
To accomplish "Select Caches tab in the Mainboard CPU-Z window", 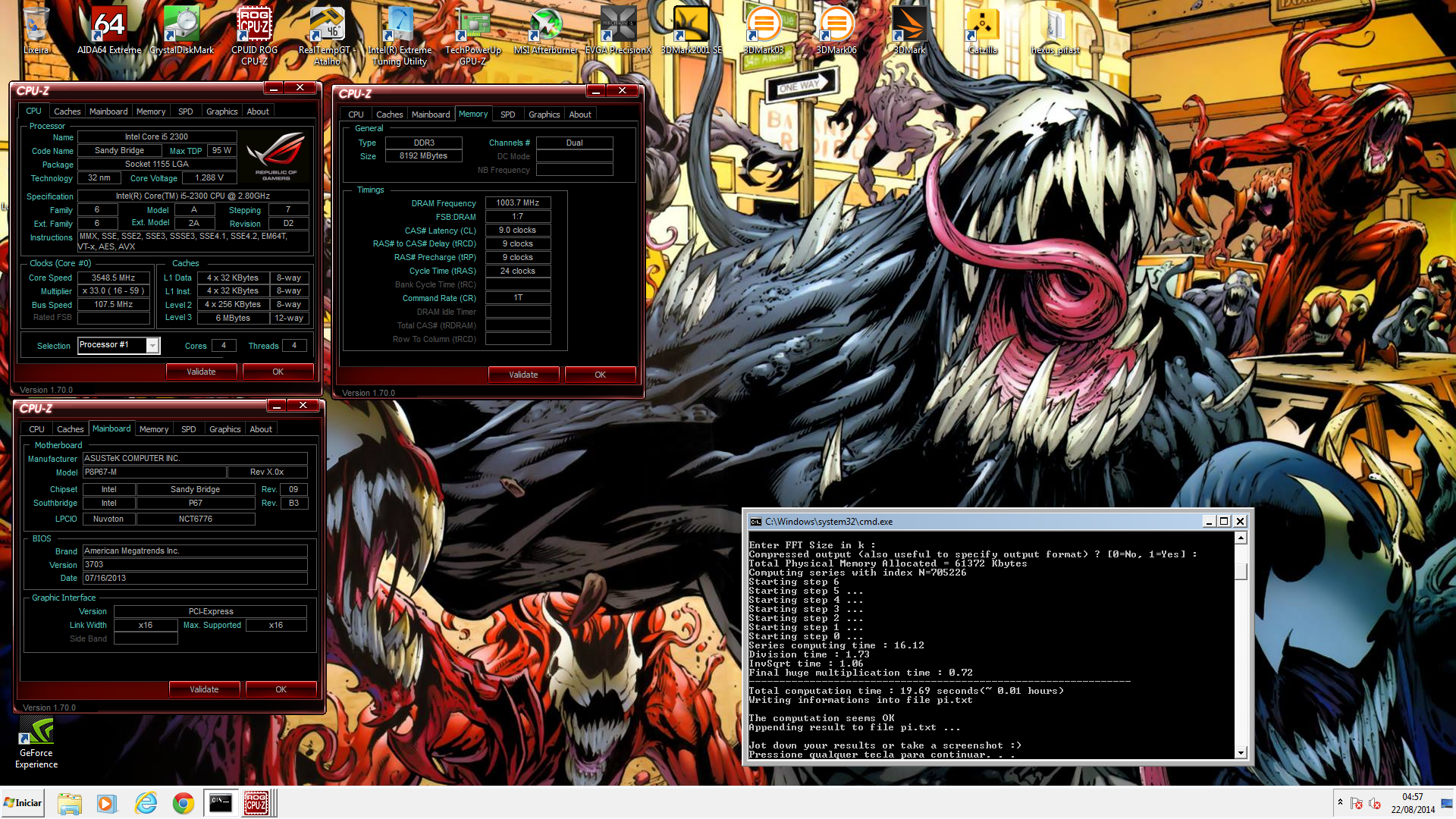I will click(70, 429).
